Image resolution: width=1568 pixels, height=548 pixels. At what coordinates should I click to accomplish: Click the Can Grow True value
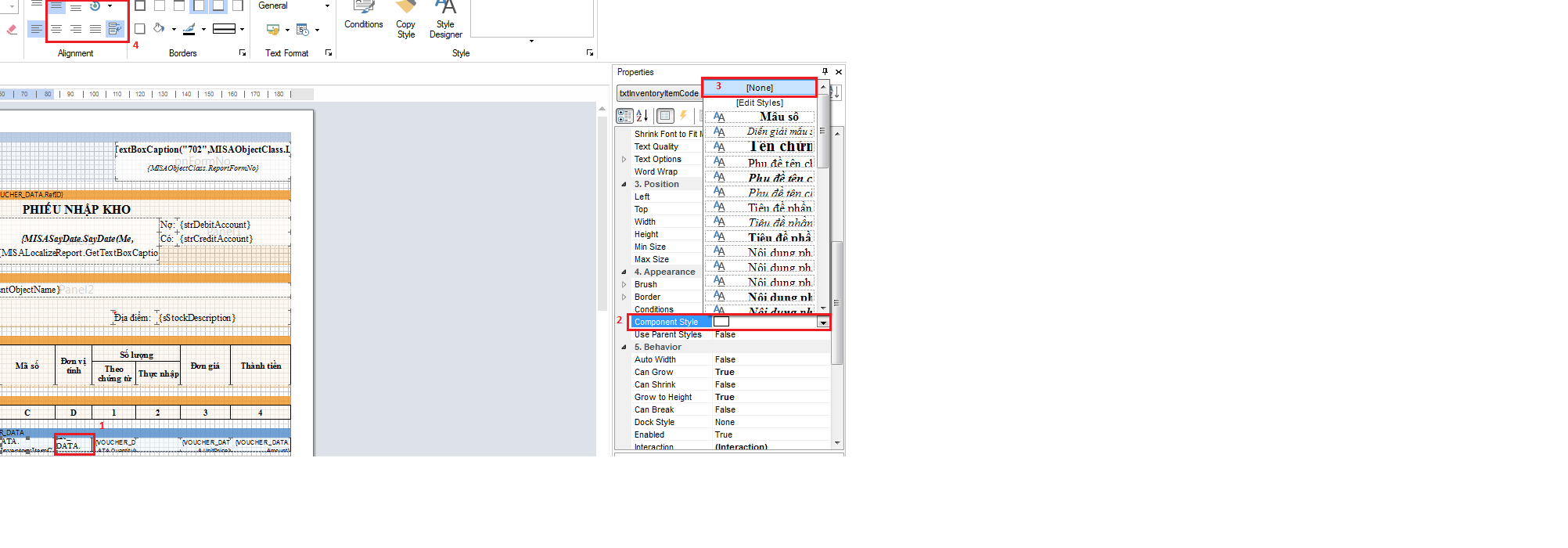[725, 372]
